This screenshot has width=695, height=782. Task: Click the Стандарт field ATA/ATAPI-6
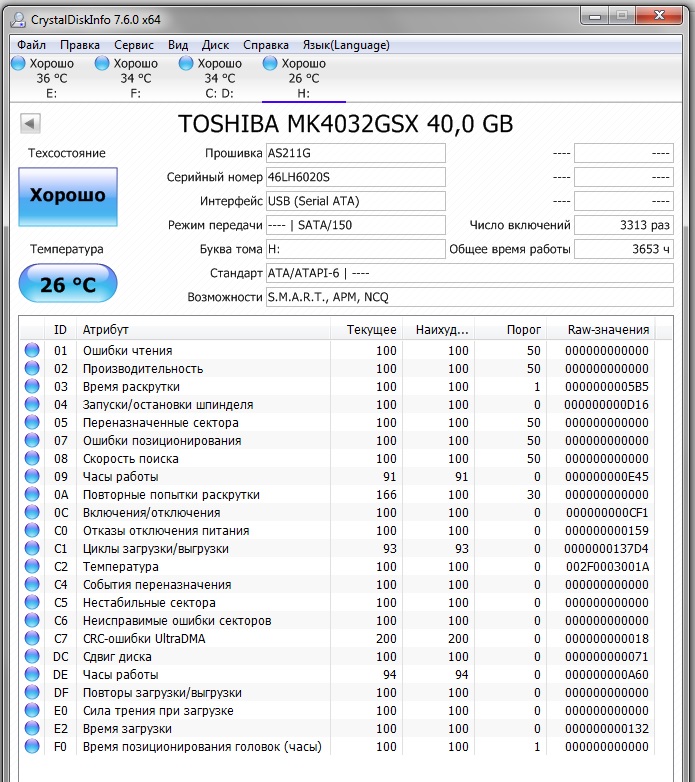pos(470,273)
